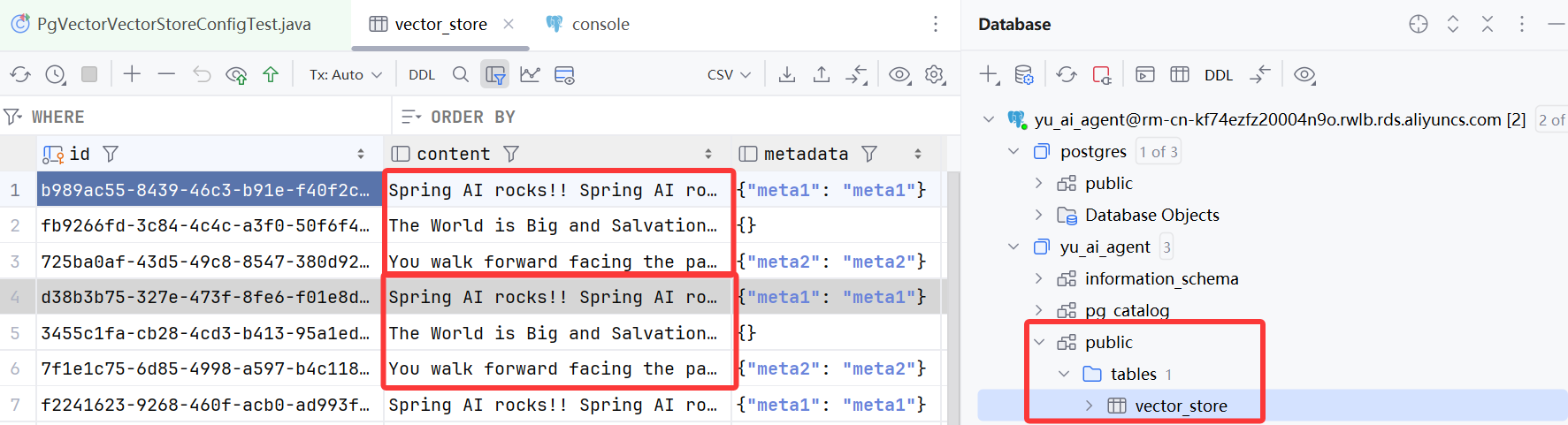Click DDL button in Database panel toolbar
The width and height of the screenshot is (1568, 425).
click(x=1219, y=75)
